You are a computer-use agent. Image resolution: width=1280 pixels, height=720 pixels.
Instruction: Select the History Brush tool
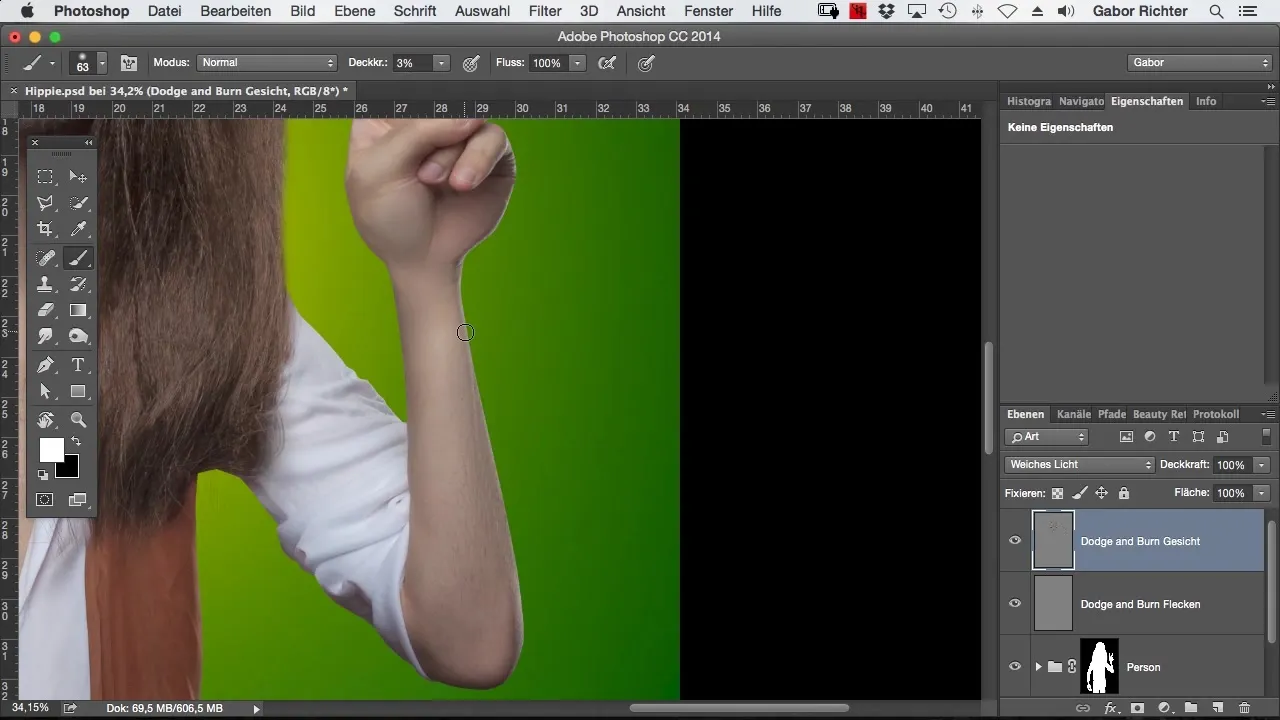click(x=78, y=285)
